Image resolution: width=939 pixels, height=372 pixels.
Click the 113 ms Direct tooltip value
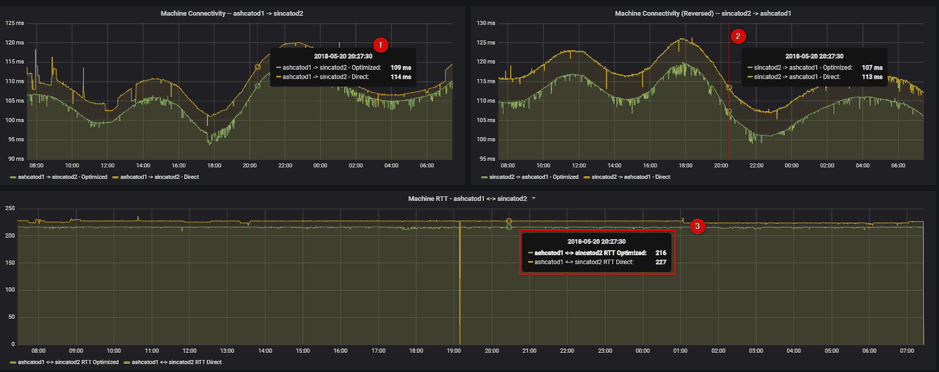[873, 77]
